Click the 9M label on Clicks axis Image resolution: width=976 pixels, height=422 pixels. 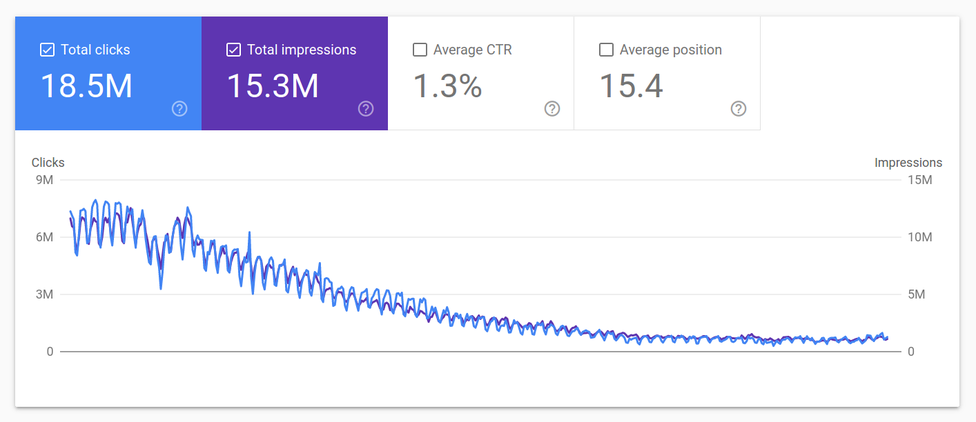(x=43, y=180)
